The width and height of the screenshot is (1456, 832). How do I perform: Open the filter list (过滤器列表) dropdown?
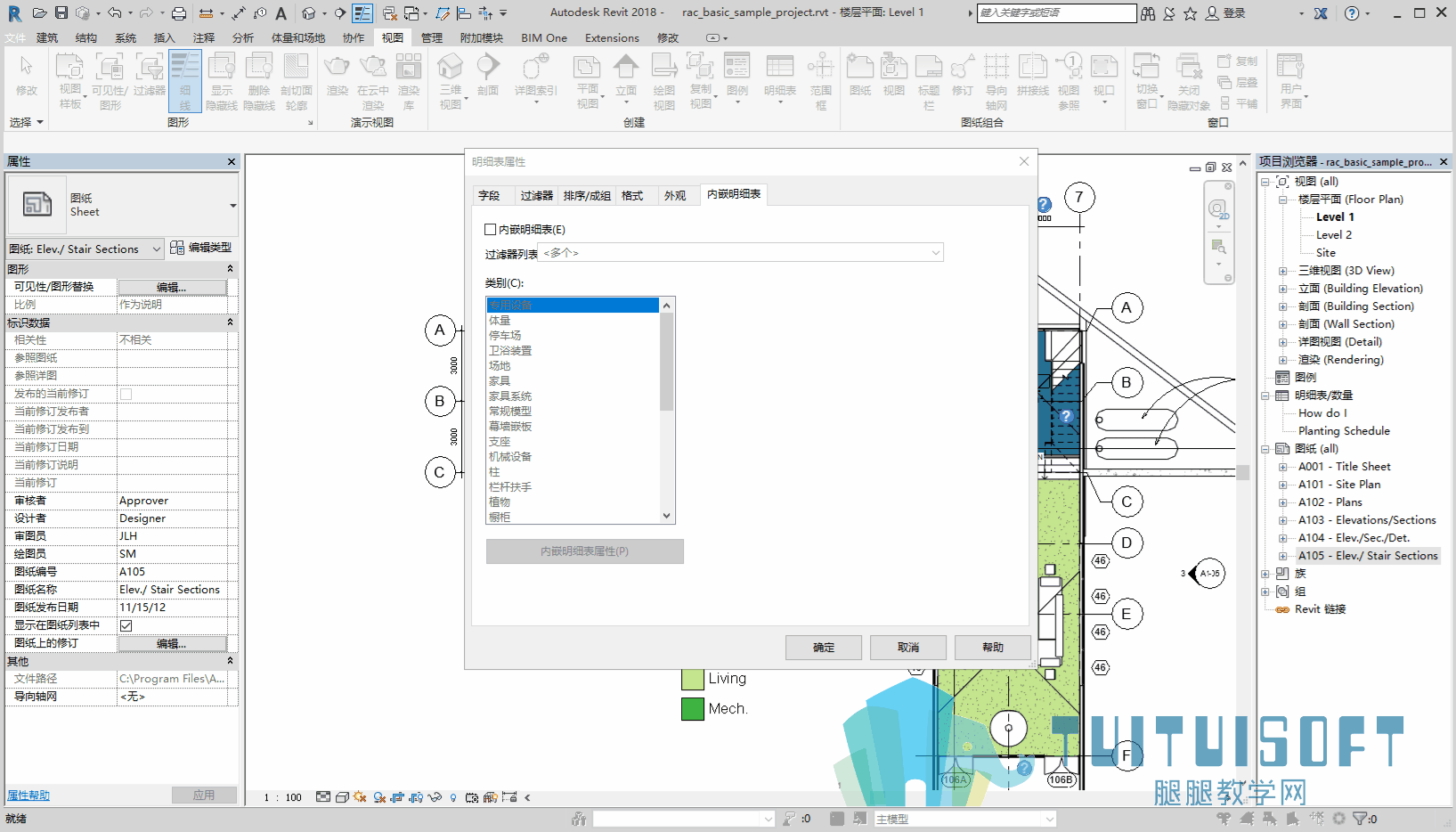tap(741, 253)
